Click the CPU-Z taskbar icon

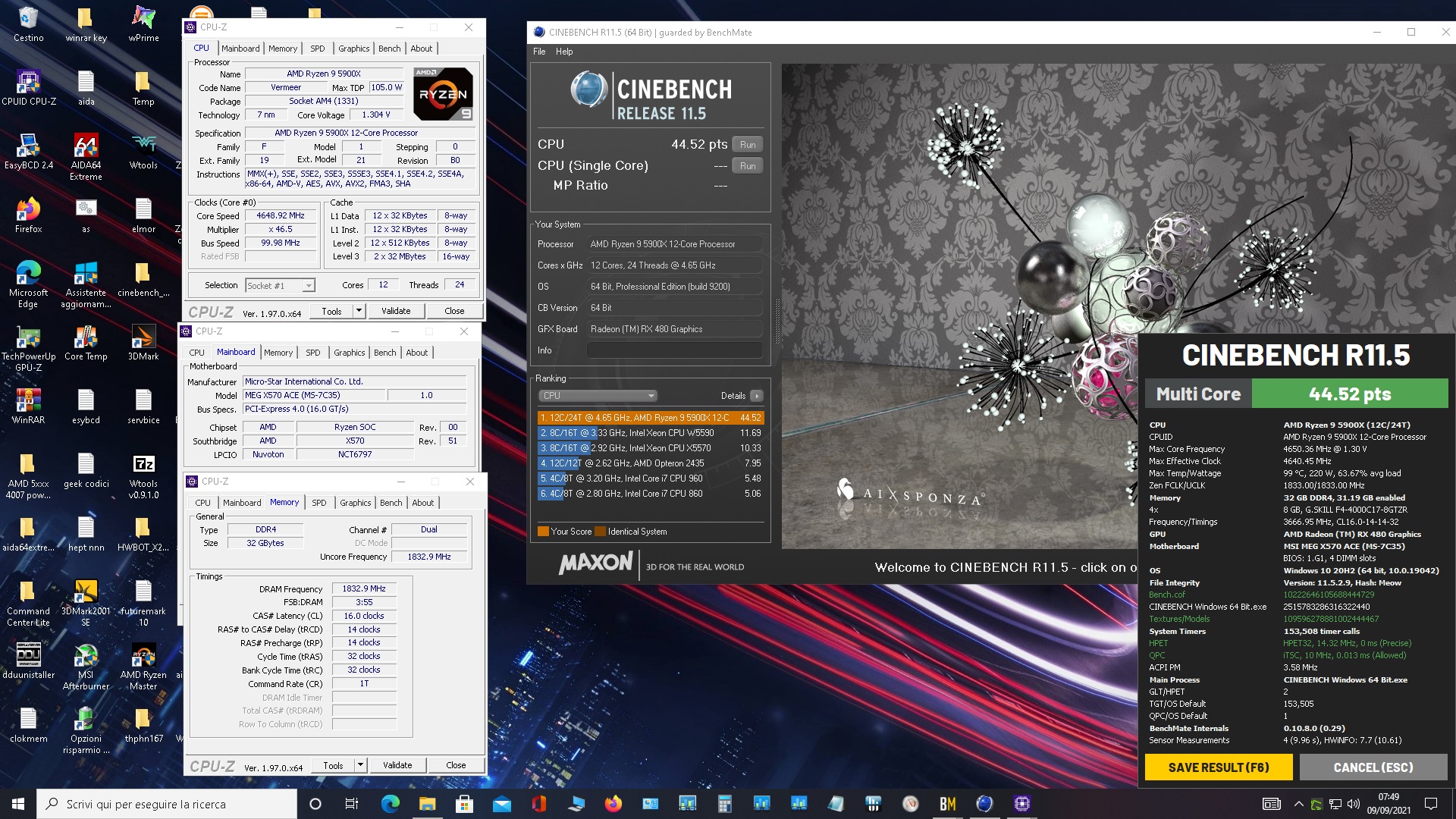point(1021,804)
